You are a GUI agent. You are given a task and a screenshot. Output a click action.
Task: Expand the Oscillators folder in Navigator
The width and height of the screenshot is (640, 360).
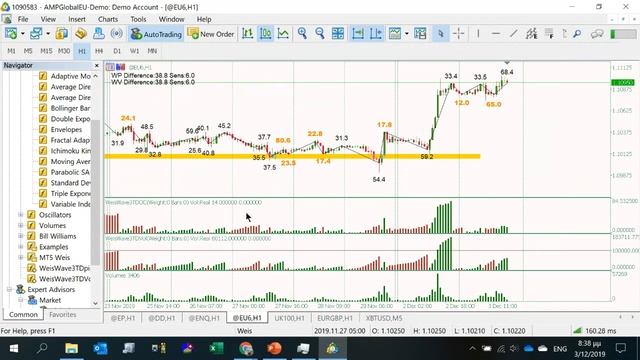pos(20,215)
